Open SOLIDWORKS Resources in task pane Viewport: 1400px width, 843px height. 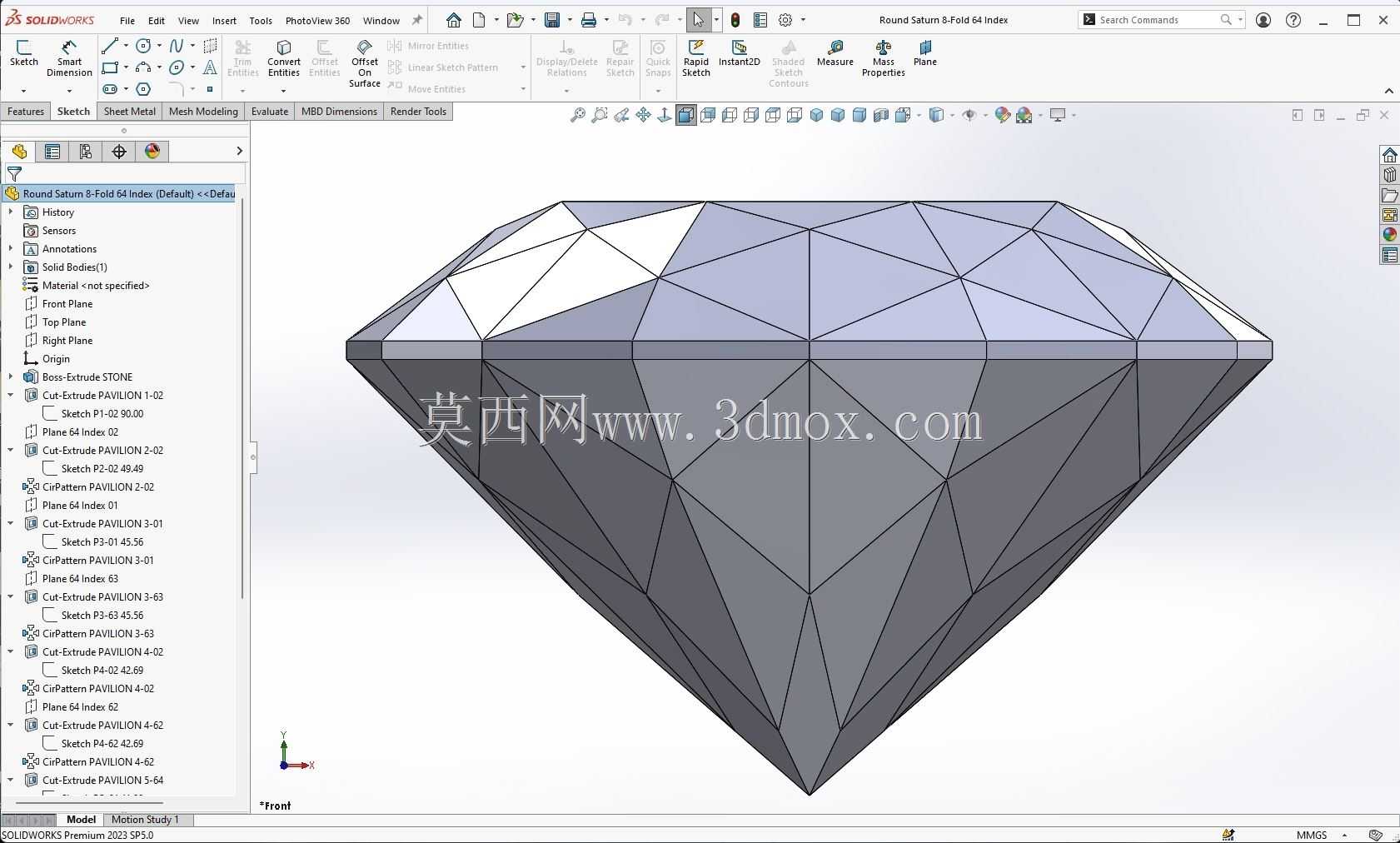point(1389,155)
